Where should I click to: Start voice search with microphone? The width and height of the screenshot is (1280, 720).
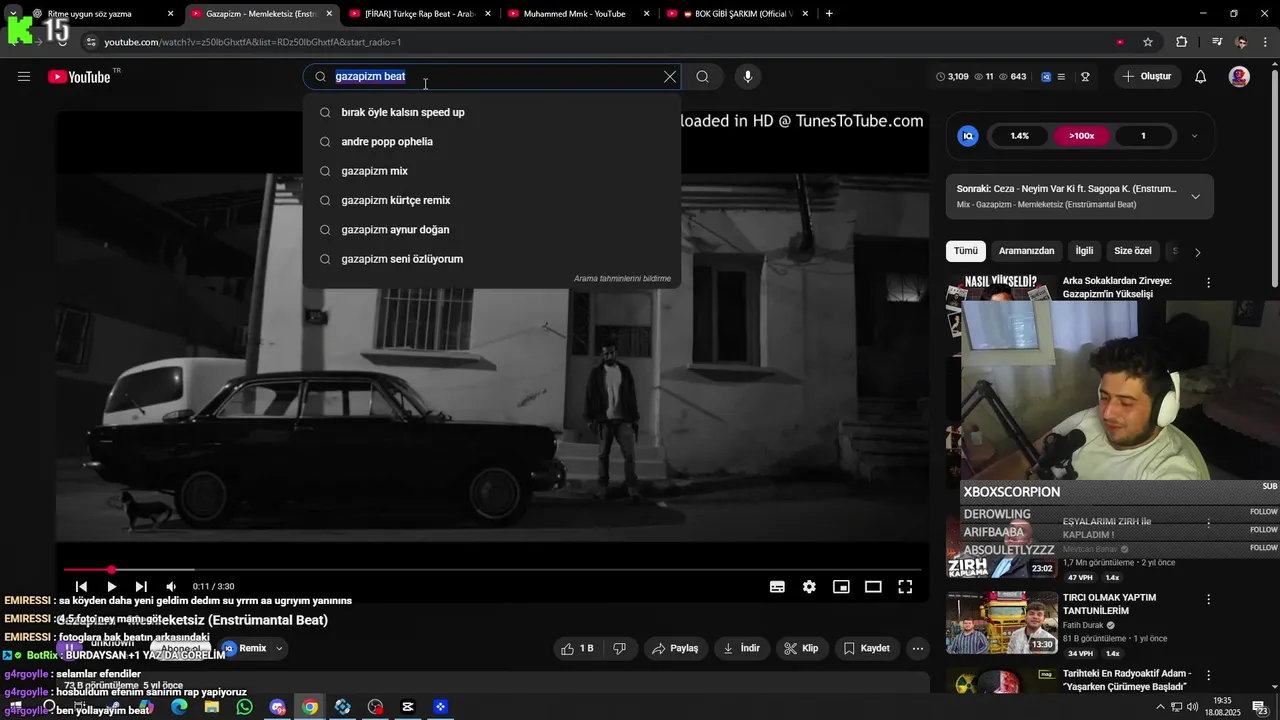[x=747, y=77]
